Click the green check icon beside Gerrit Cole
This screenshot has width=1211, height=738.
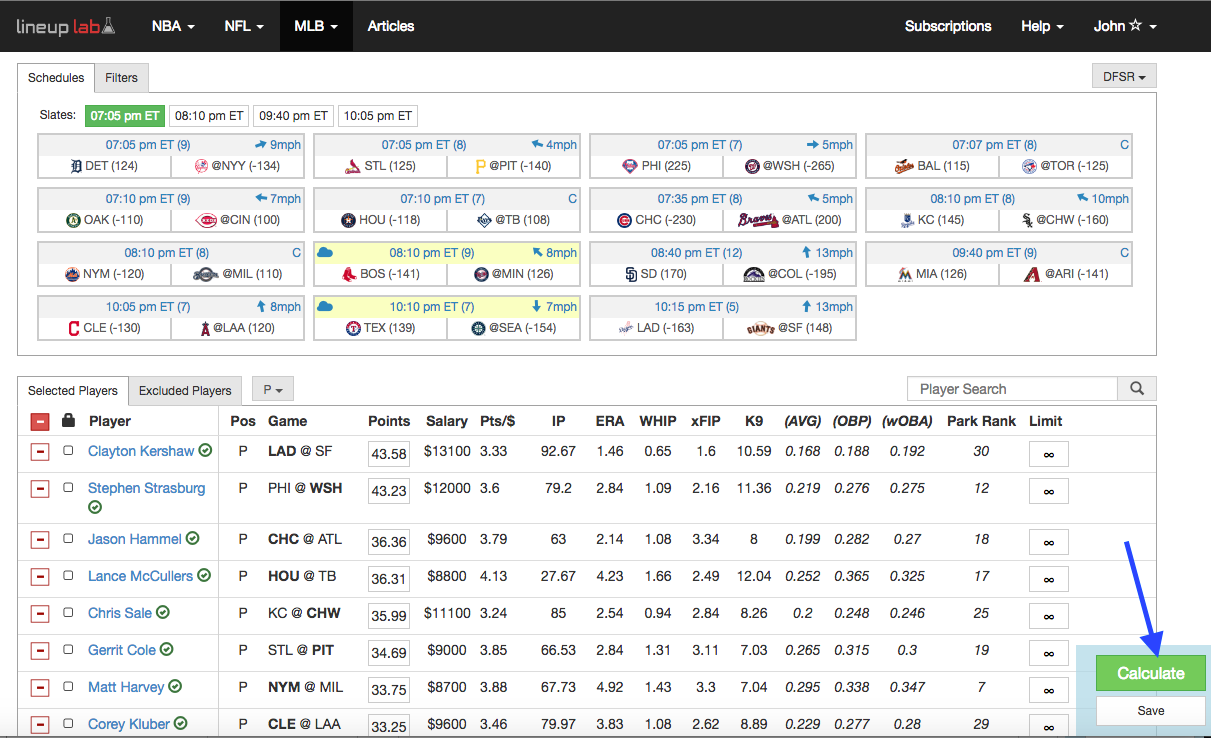click(167, 649)
